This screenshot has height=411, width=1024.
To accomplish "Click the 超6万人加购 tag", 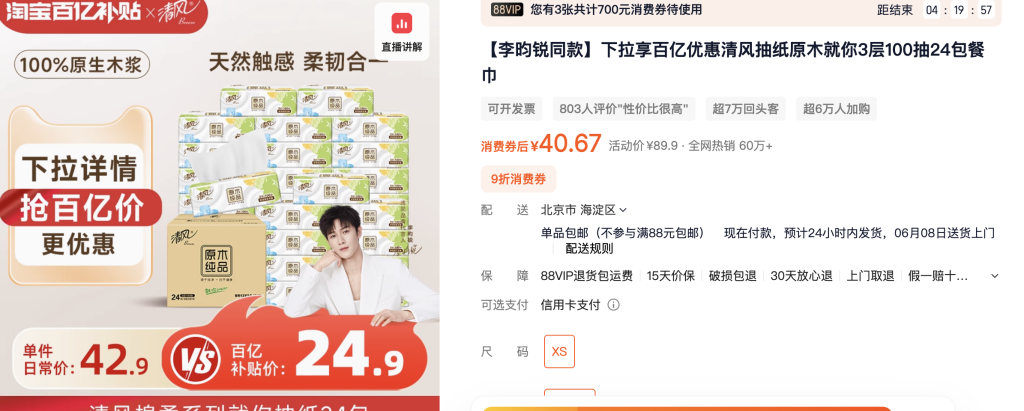I will (836, 109).
